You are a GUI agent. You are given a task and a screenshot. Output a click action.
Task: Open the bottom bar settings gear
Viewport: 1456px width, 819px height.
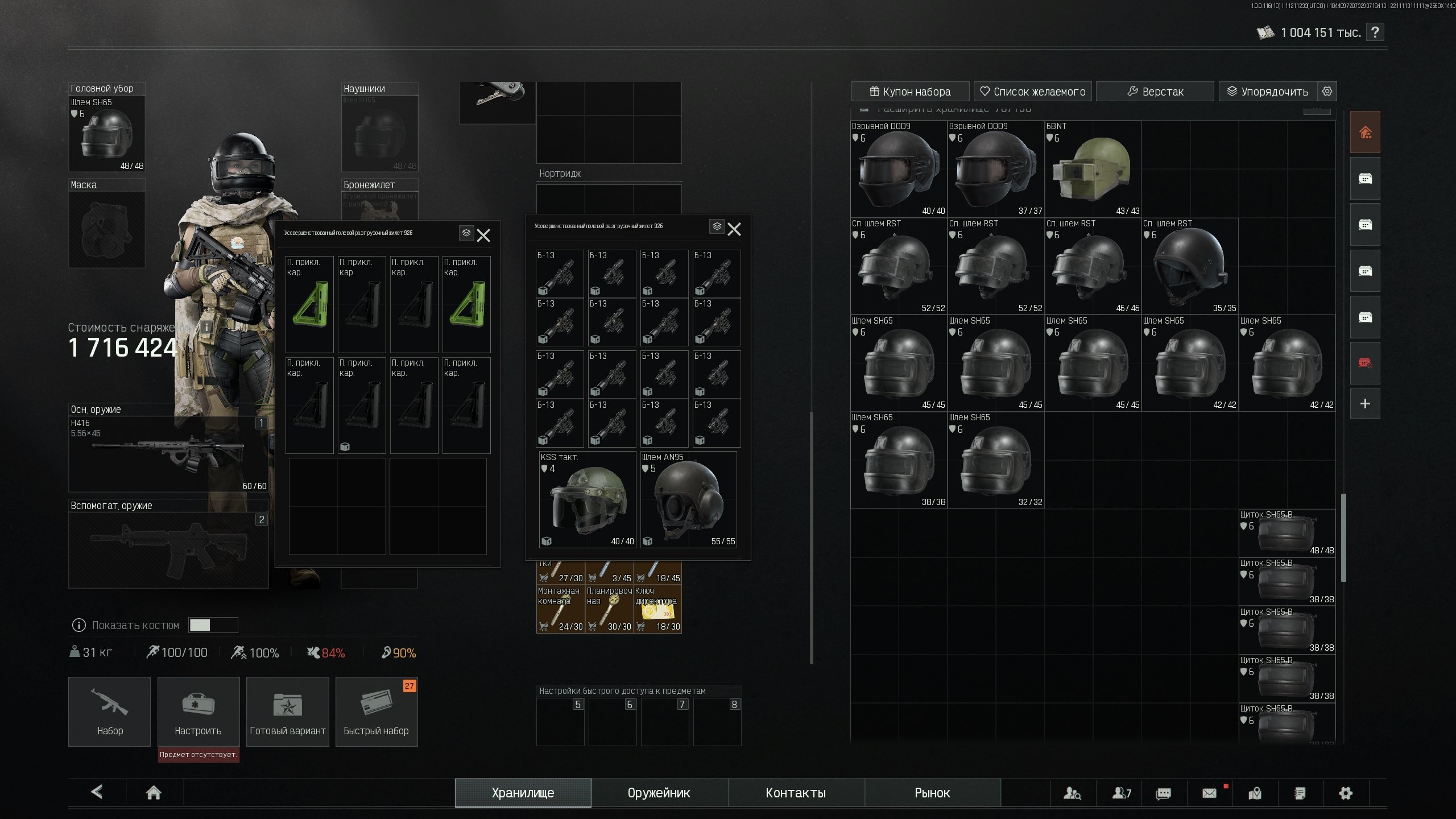1346,793
